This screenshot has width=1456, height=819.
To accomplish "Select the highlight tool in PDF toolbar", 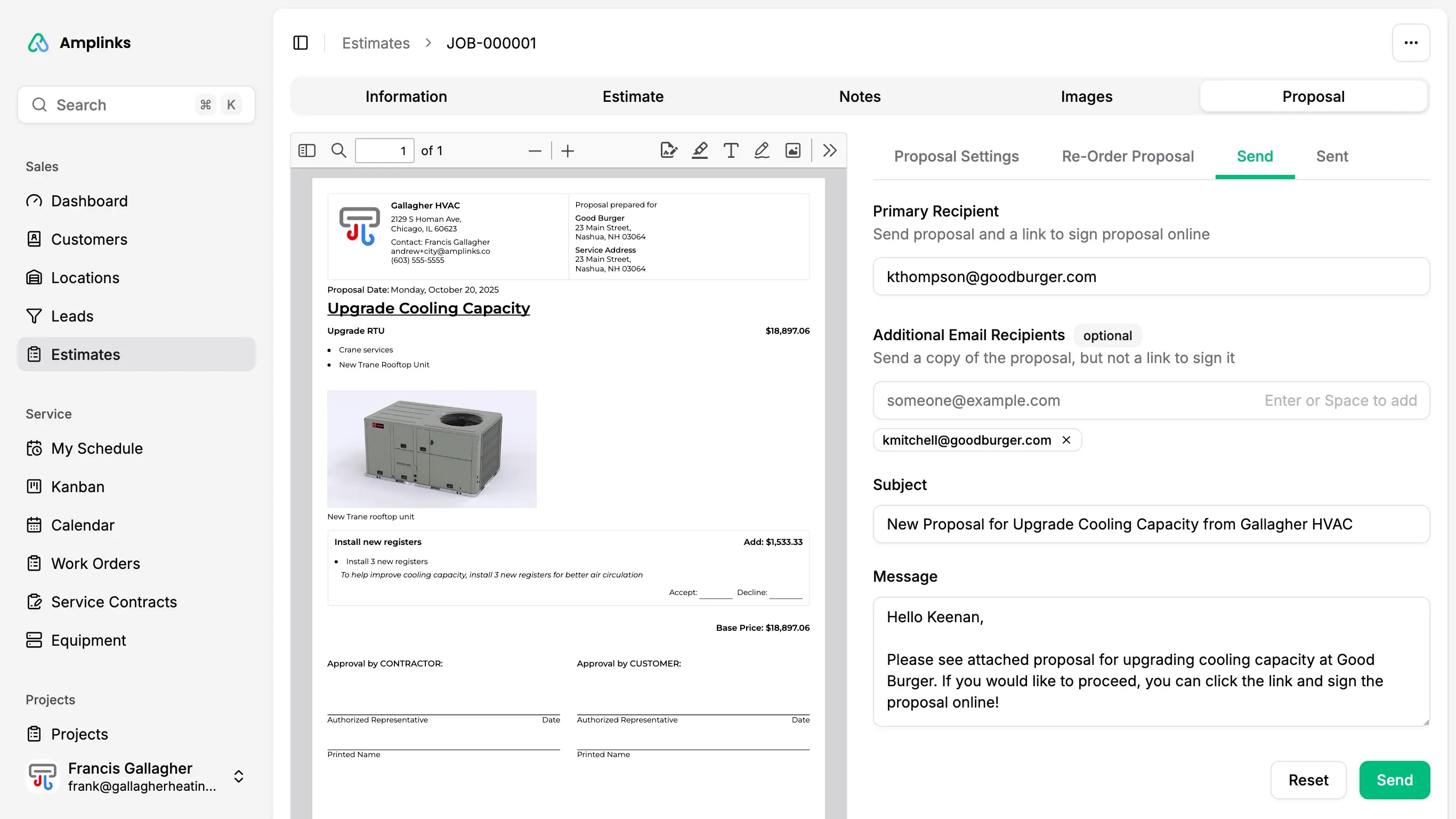I will 700,150.
